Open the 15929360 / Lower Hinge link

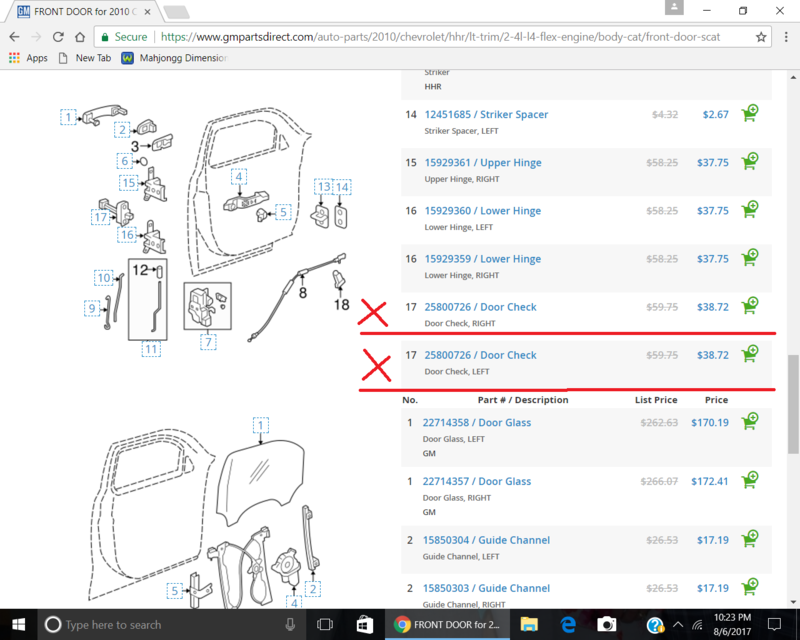click(x=483, y=210)
